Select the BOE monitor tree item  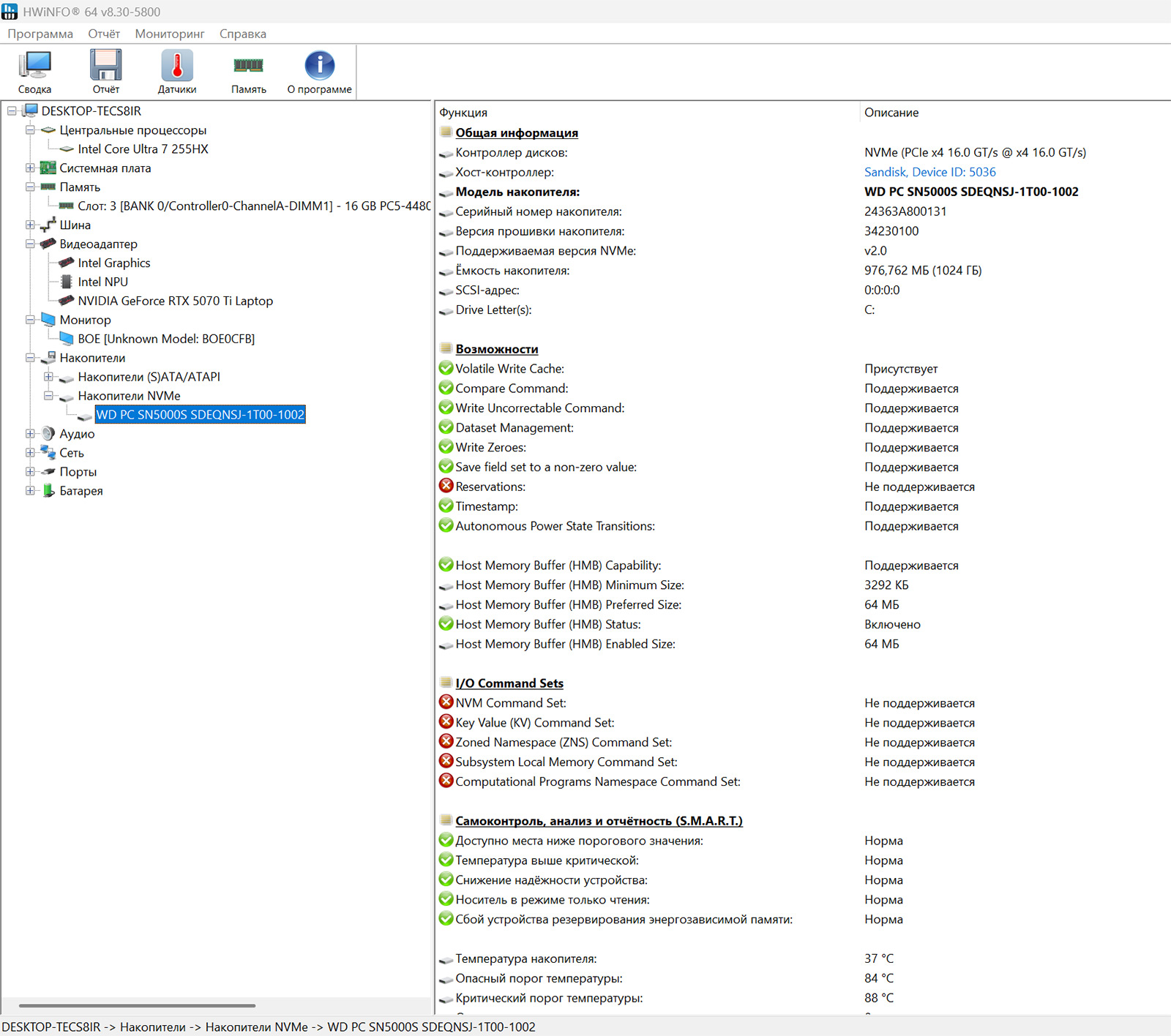click(166, 339)
